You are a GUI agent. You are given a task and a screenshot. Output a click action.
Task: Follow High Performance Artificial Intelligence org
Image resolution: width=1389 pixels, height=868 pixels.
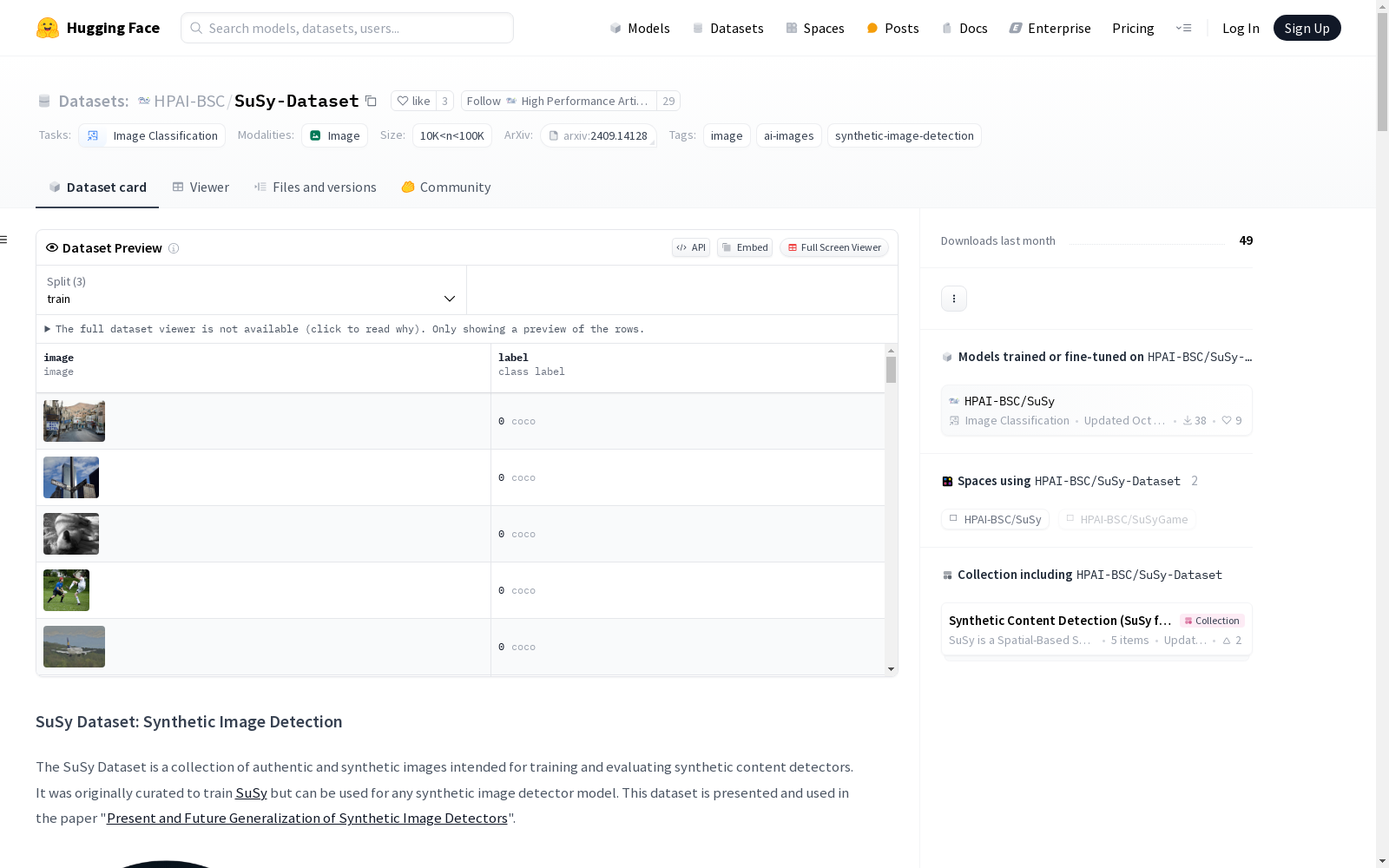coord(559,101)
